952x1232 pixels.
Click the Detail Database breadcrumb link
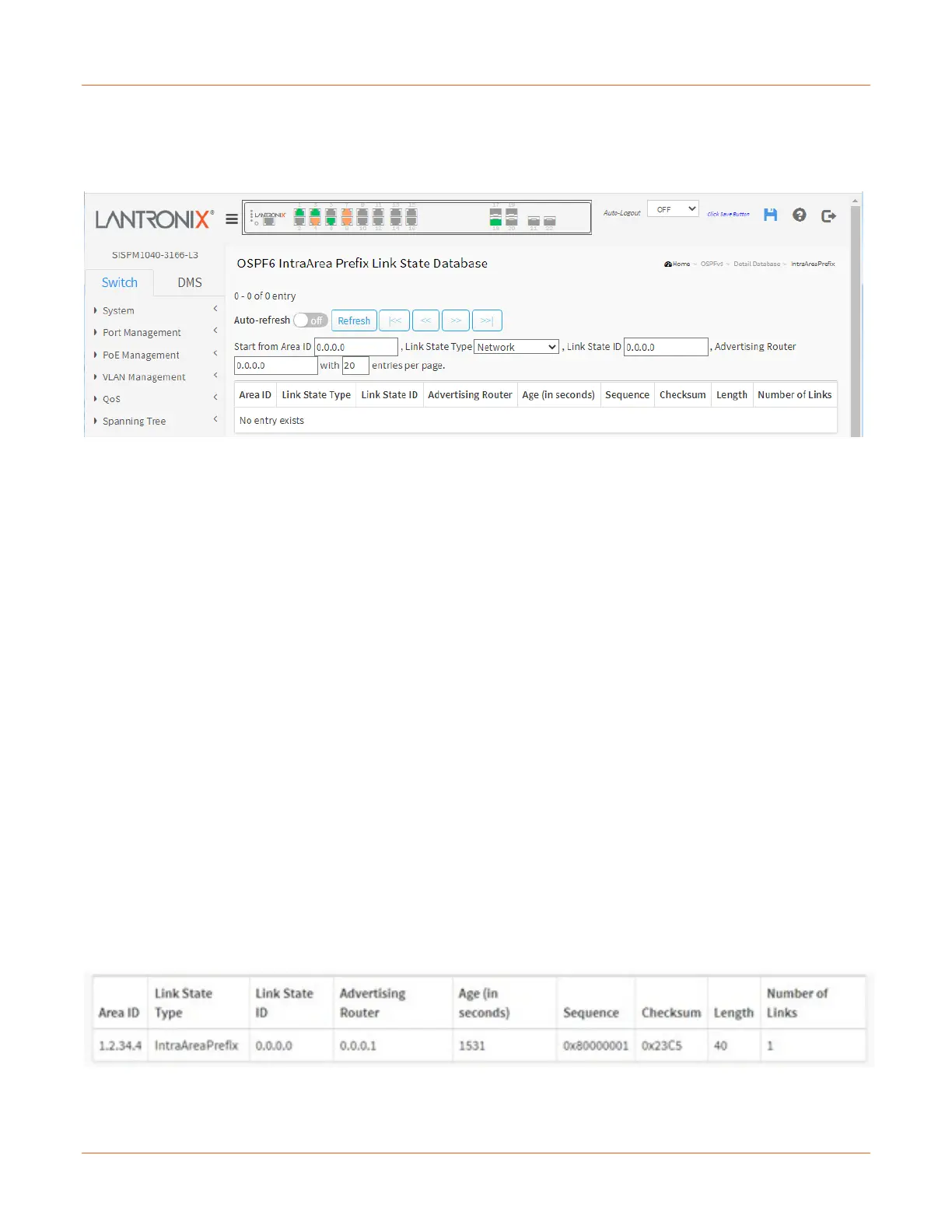(757, 264)
